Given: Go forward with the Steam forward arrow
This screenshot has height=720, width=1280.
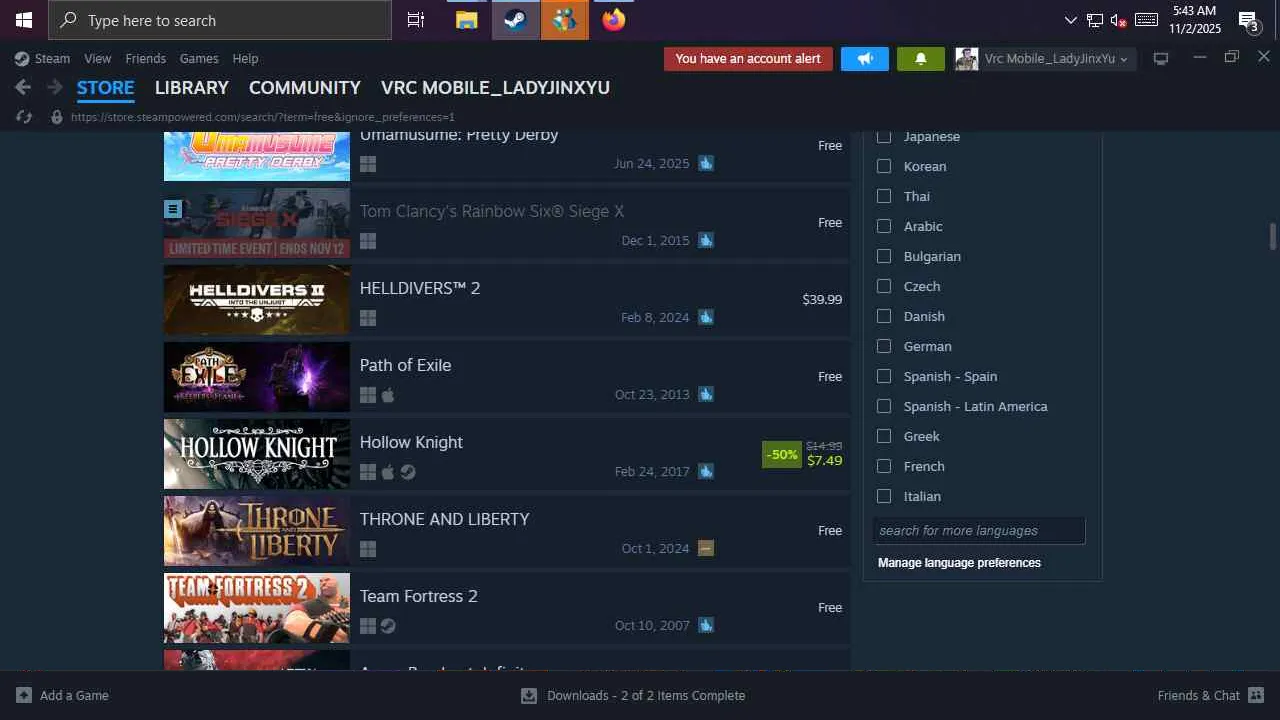Looking at the screenshot, I should click(x=55, y=88).
